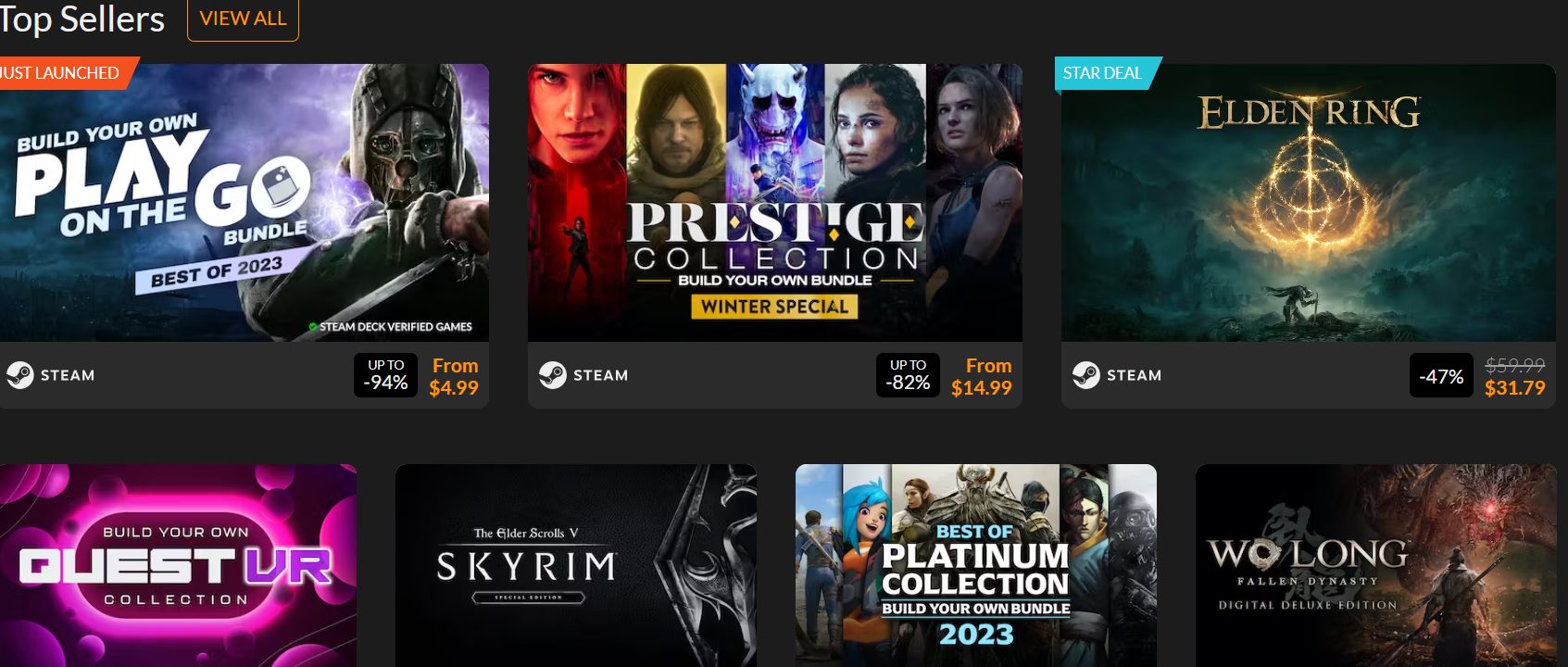
Task: Open the Quest VR Collection tile
Action: click(x=178, y=565)
